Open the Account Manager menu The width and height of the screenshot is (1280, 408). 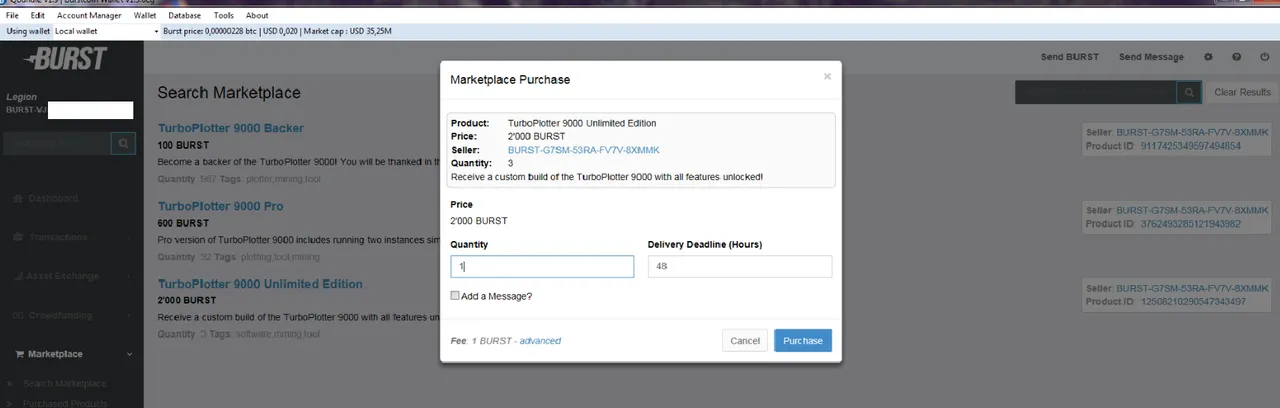(x=89, y=16)
